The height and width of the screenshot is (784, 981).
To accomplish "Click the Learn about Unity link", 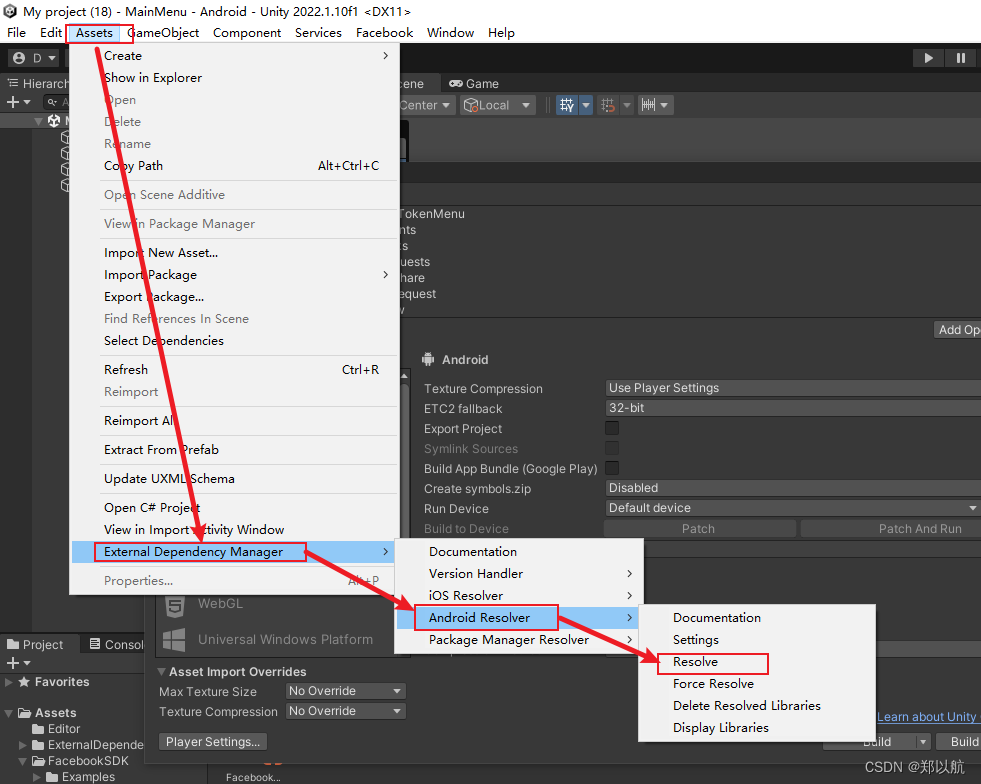I will tap(927, 717).
